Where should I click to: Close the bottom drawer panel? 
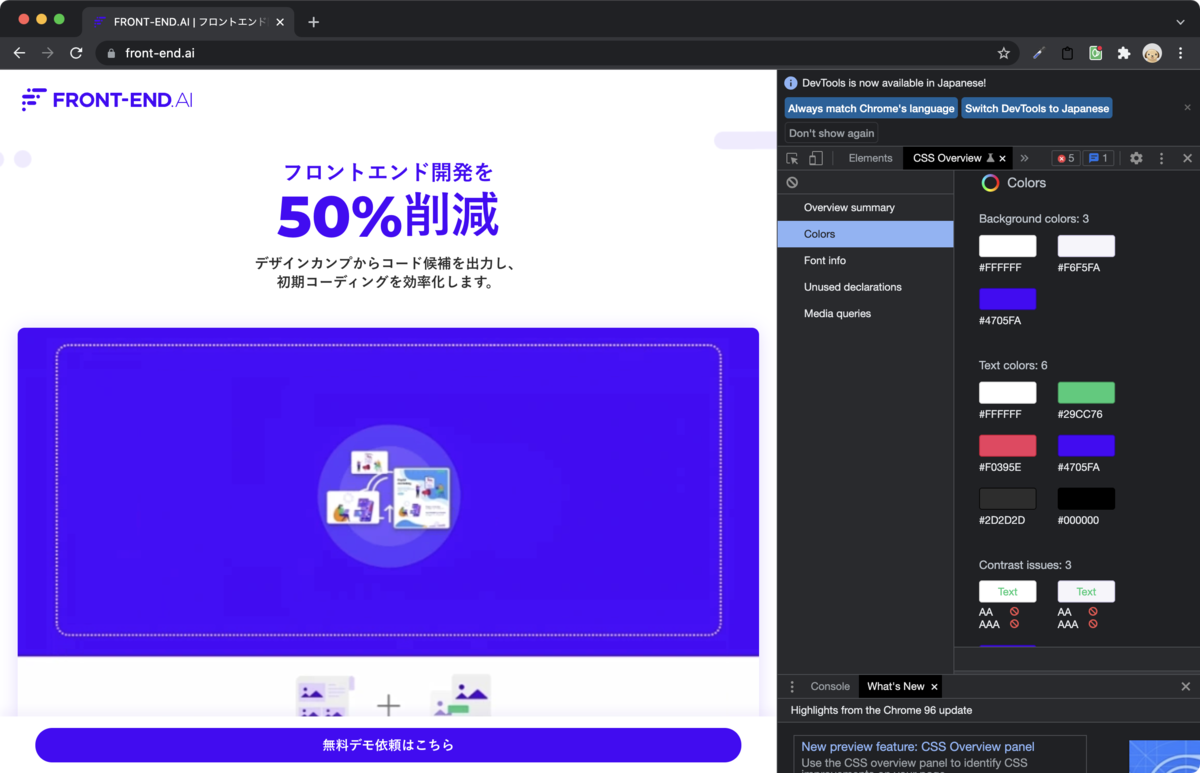[1186, 687]
